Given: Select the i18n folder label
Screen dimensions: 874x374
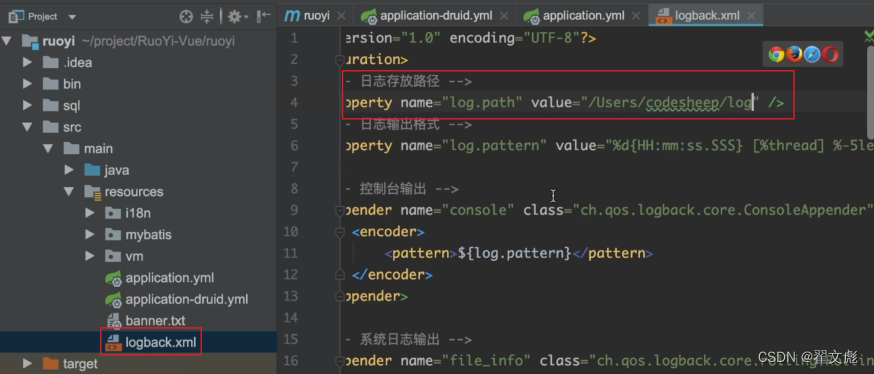Looking at the screenshot, I should 138,213.
